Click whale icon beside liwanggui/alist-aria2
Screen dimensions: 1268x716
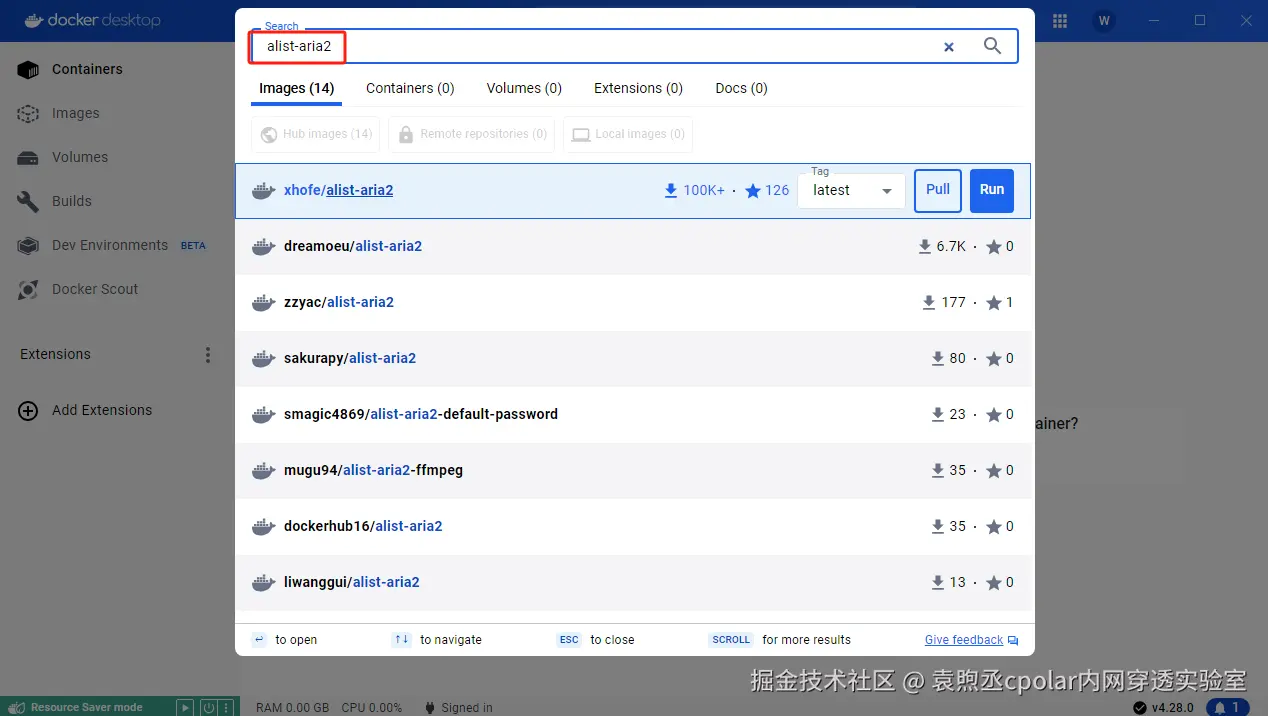(263, 582)
